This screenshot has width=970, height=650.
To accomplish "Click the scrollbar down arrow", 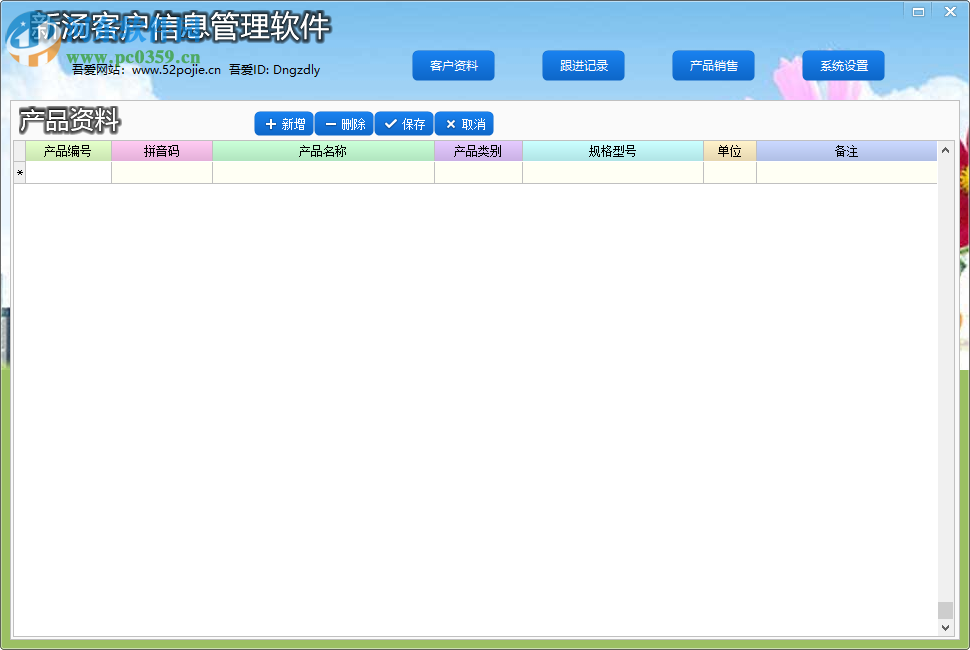I will pos(944,625).
